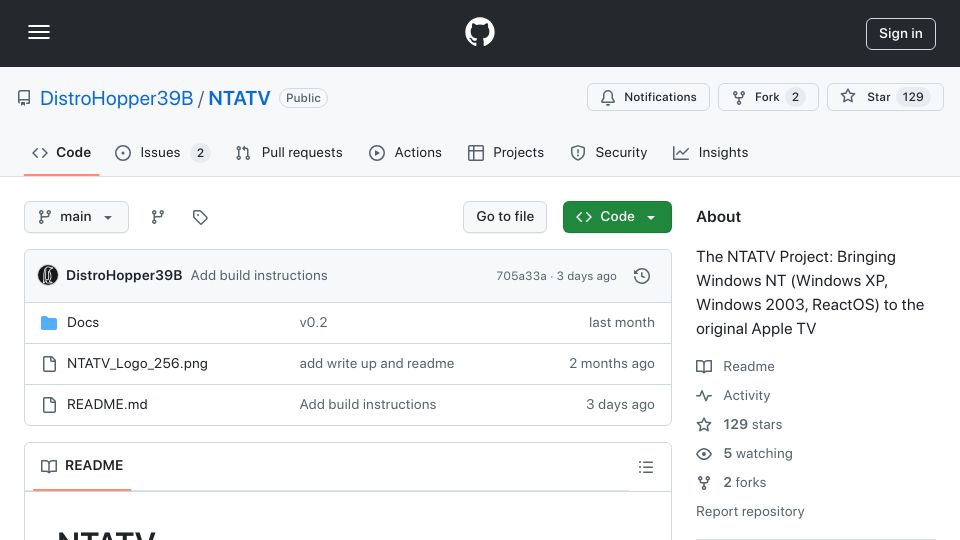Viewport: 960px width, 540px height.
Task: Fork the repository
Action: click(x=768, y=97)
